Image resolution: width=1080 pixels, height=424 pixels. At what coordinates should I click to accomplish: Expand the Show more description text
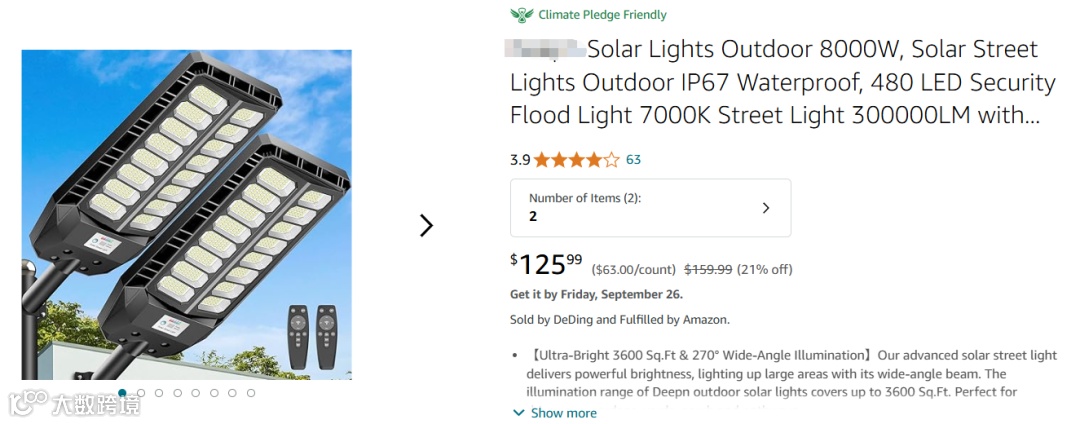(x=563, y=413)
